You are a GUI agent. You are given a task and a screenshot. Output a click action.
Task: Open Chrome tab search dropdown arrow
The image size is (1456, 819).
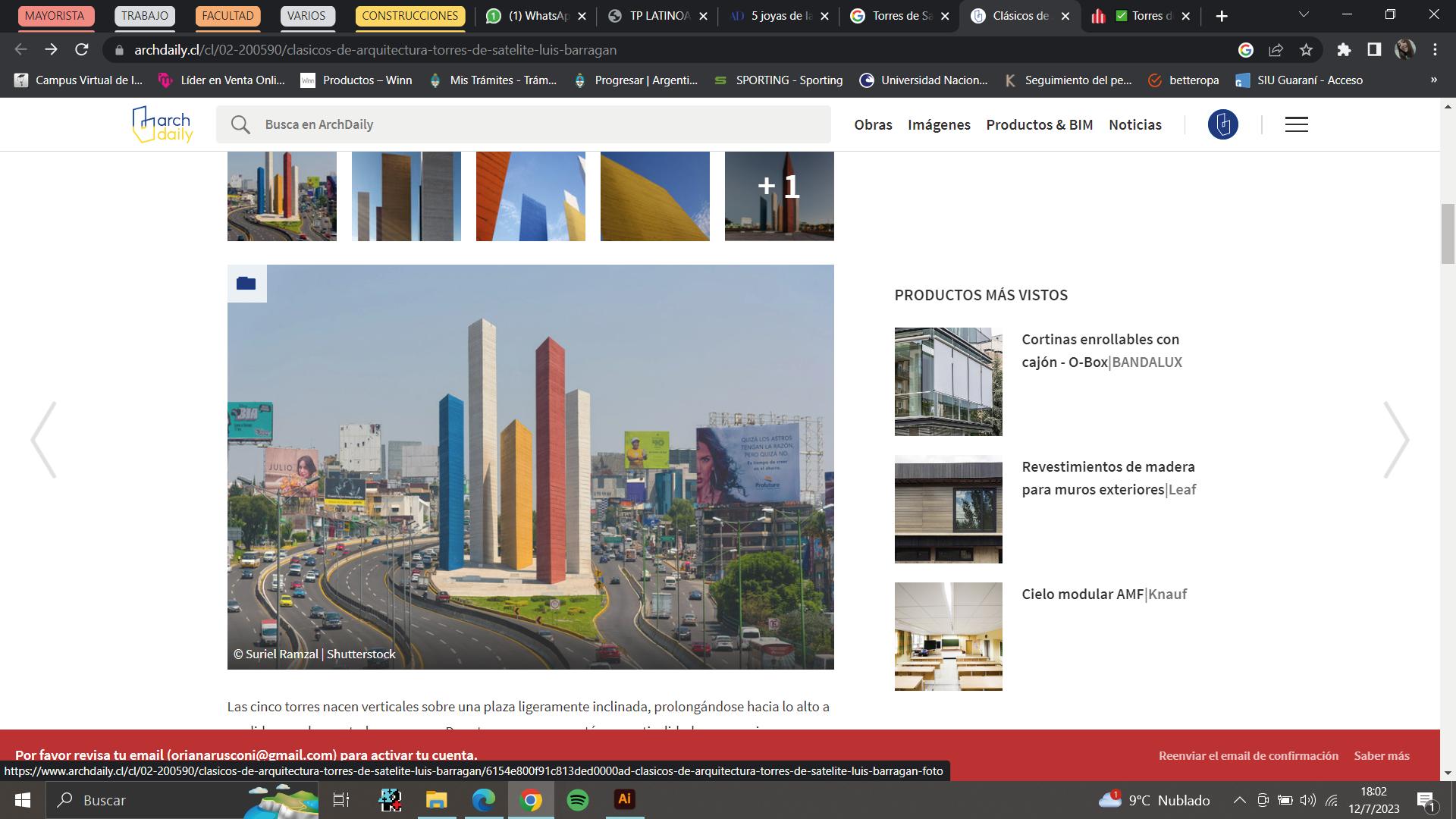click(x=1304, y=15)
